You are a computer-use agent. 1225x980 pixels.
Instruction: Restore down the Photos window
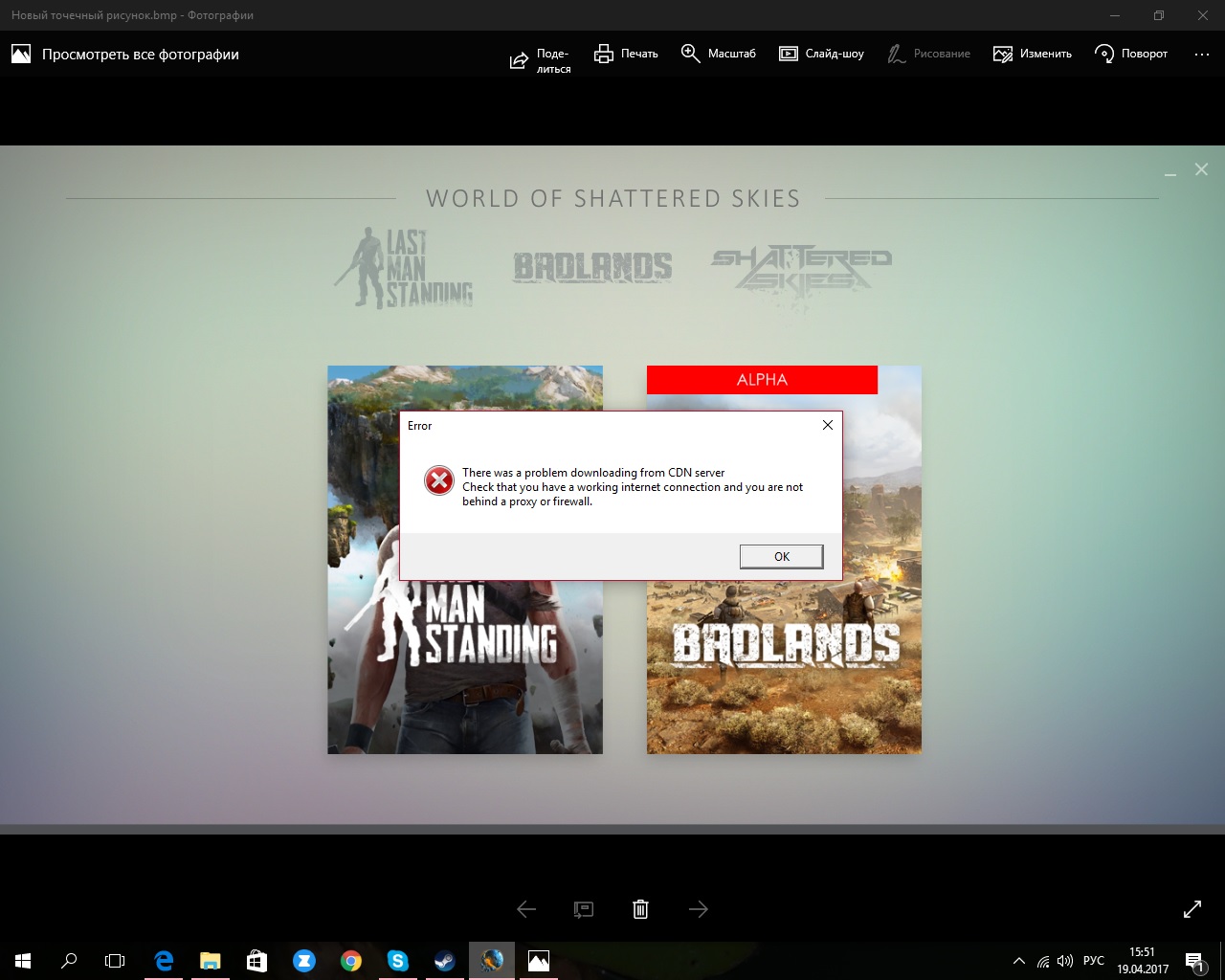coord(1159,15)
